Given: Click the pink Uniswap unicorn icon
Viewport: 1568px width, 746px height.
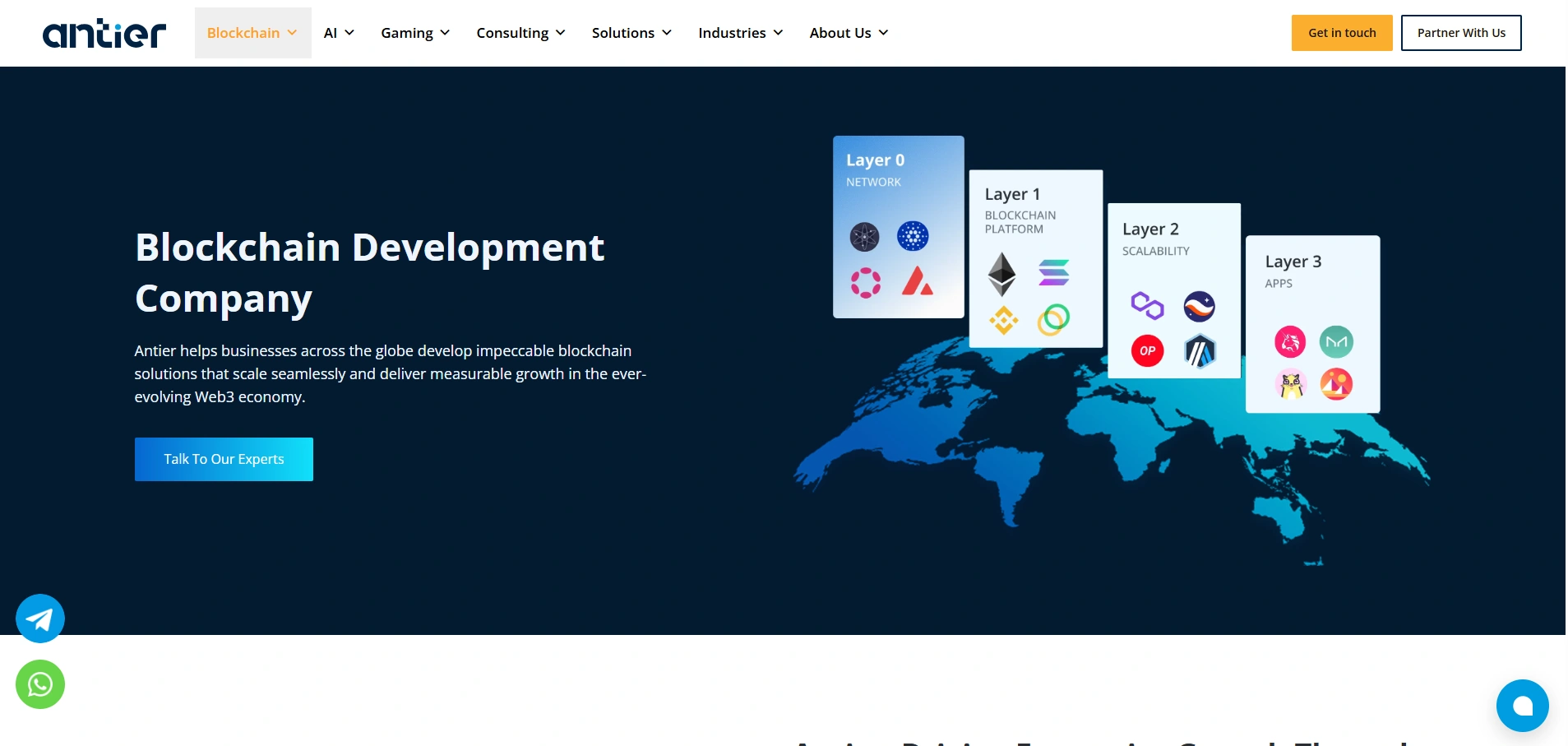Looking at the screenshot, I should pos(1290,341).
